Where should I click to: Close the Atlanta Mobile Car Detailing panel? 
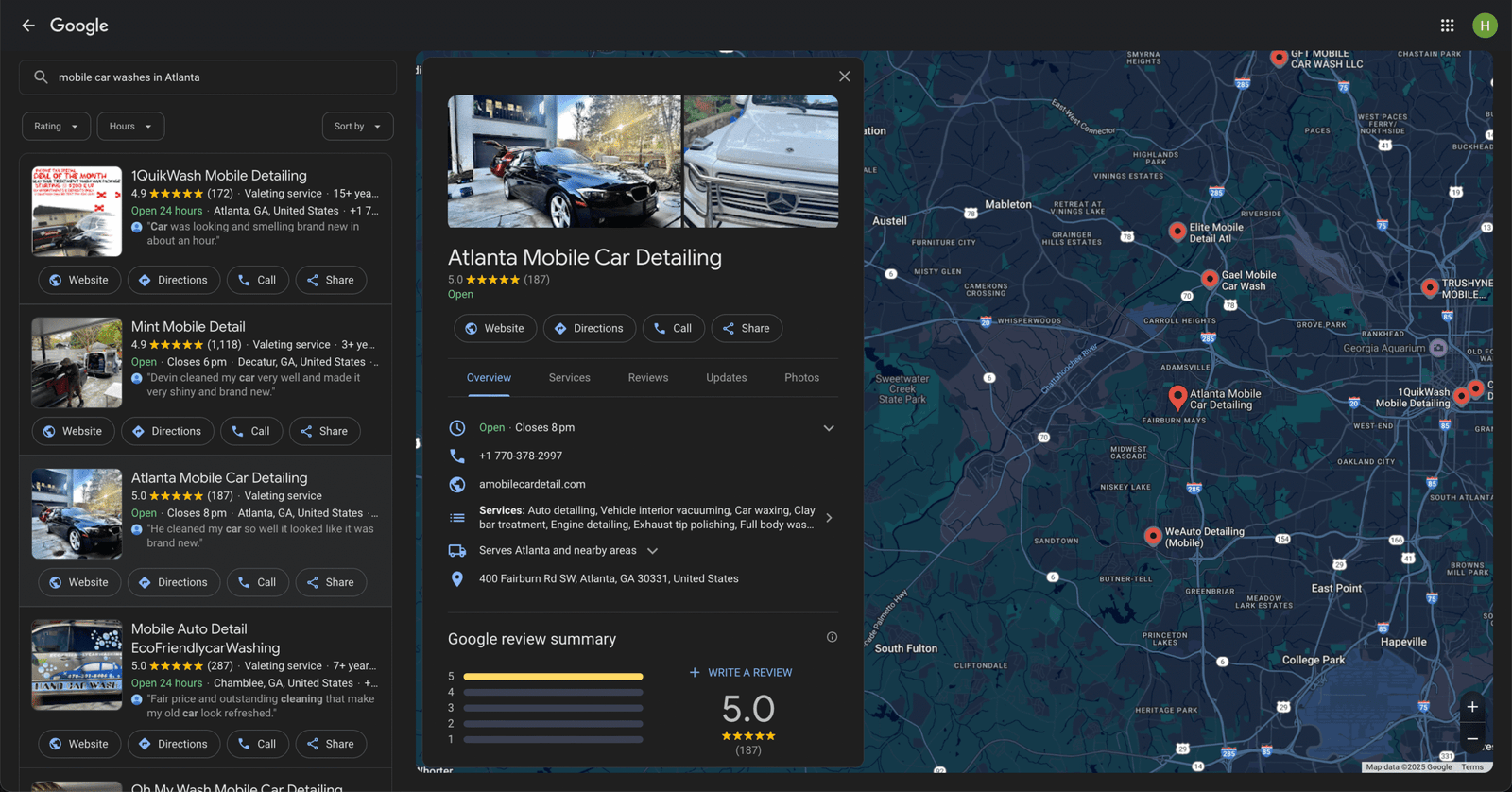click(x=845, y=77)
